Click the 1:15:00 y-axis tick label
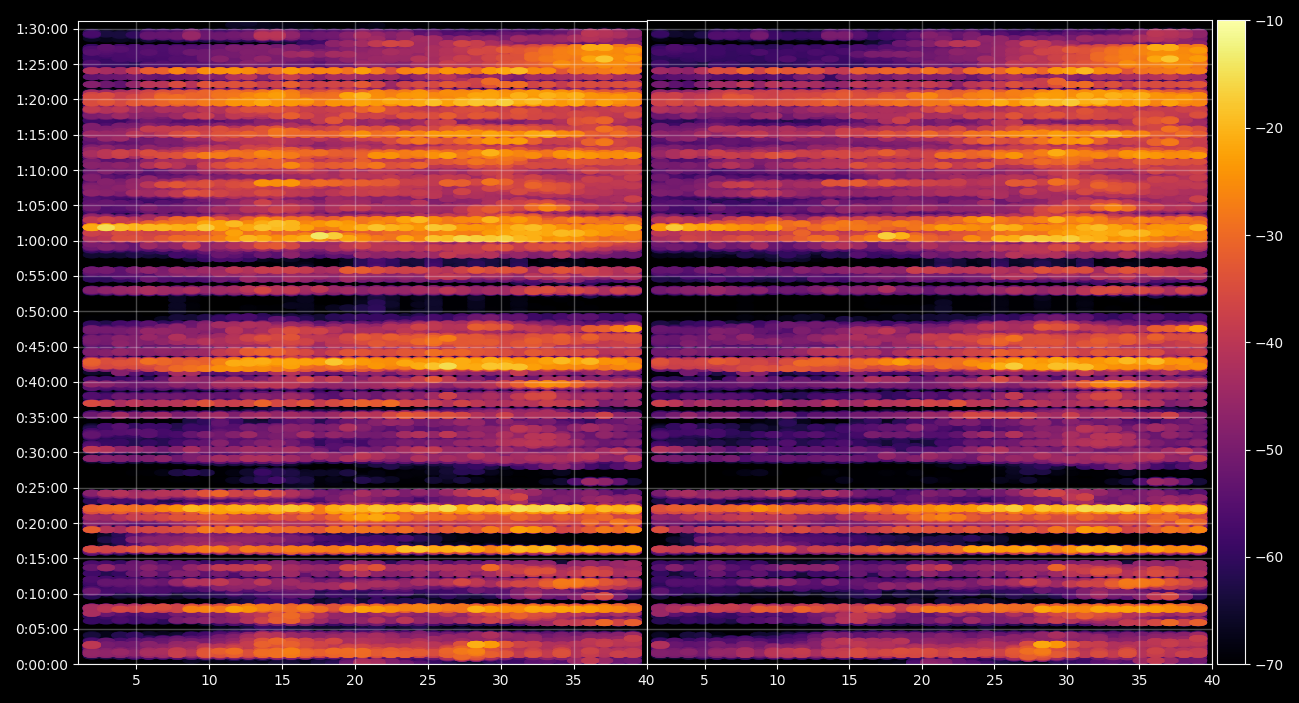This screenshot has height=703, width=1299. click(42, 135)
